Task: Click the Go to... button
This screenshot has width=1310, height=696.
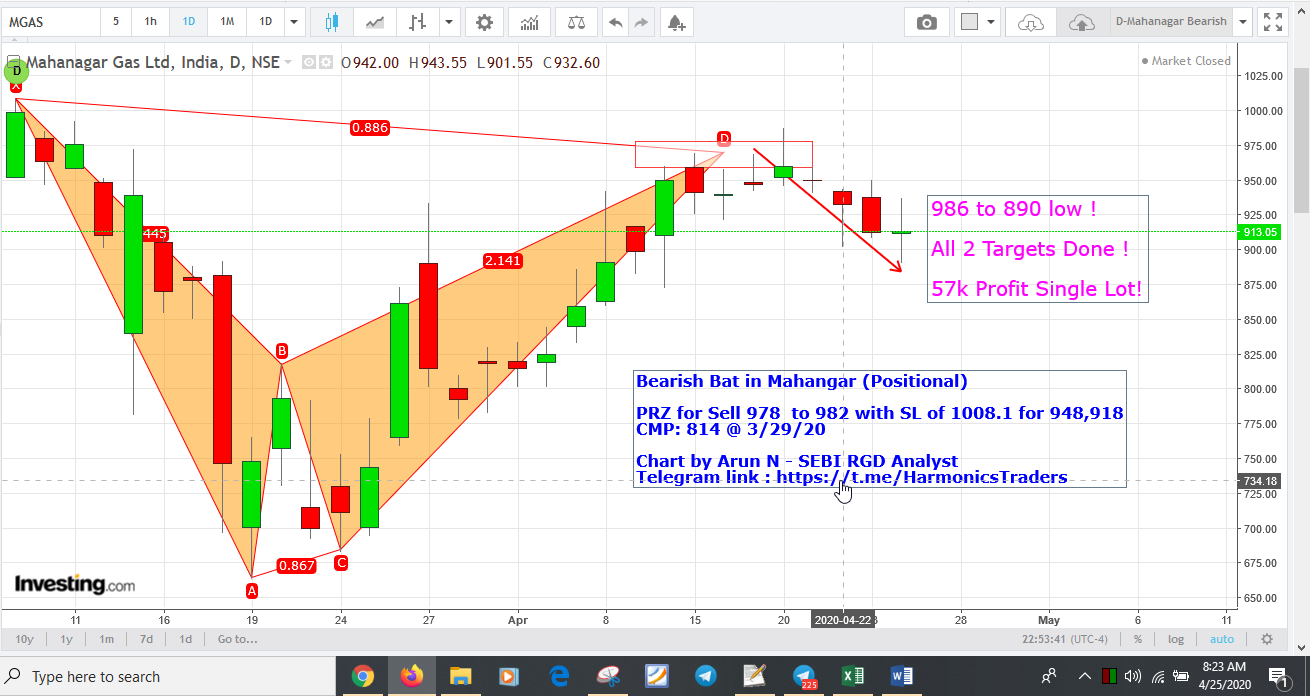Action: (x=237, y=639)
